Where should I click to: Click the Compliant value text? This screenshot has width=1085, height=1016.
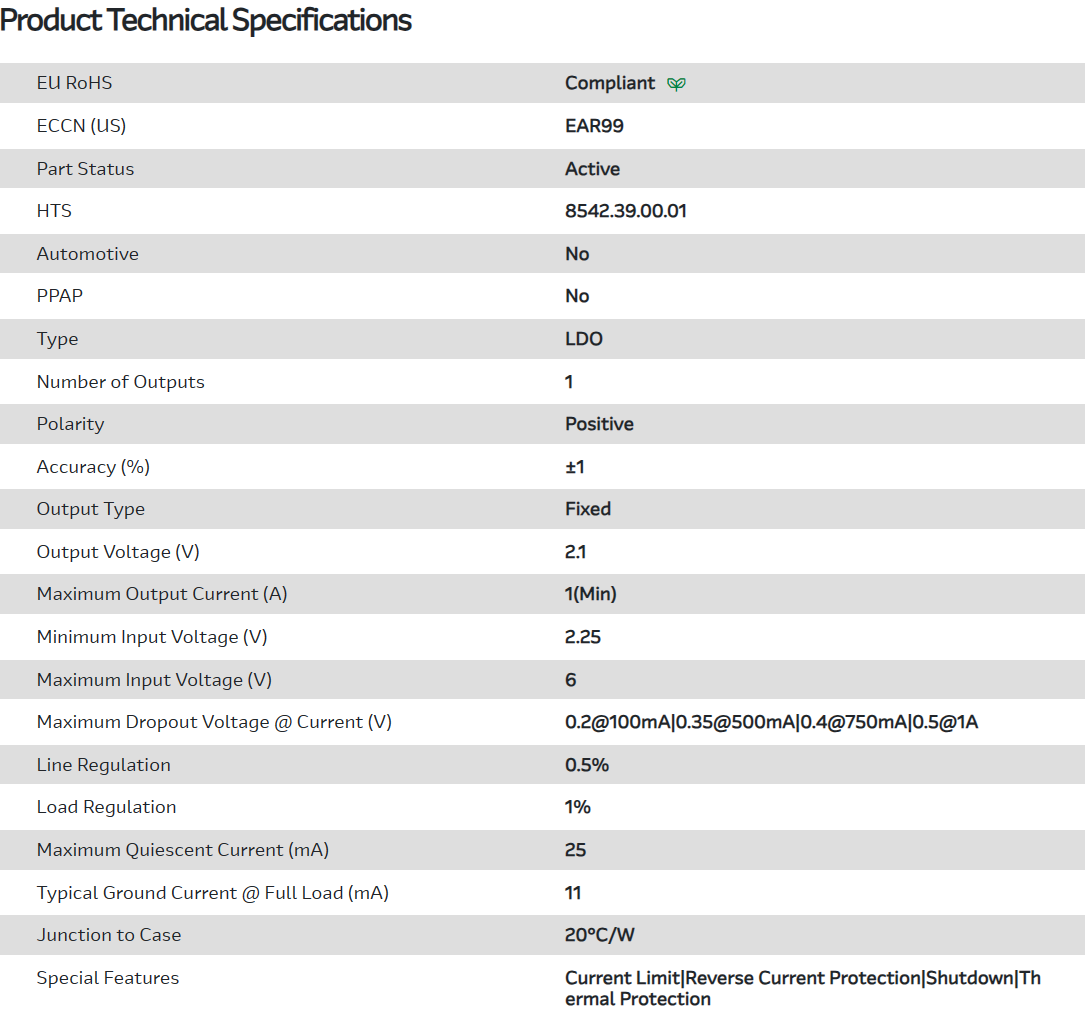click(x=610, y=83)
